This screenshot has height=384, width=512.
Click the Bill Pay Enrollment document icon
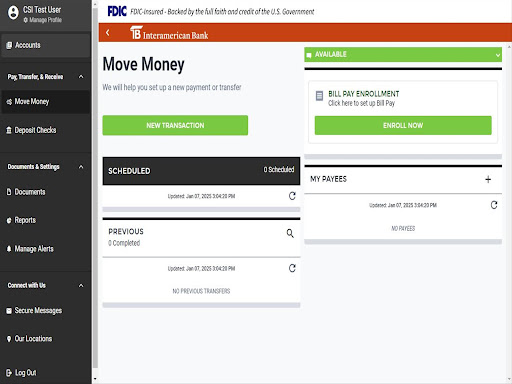[319, 96]
